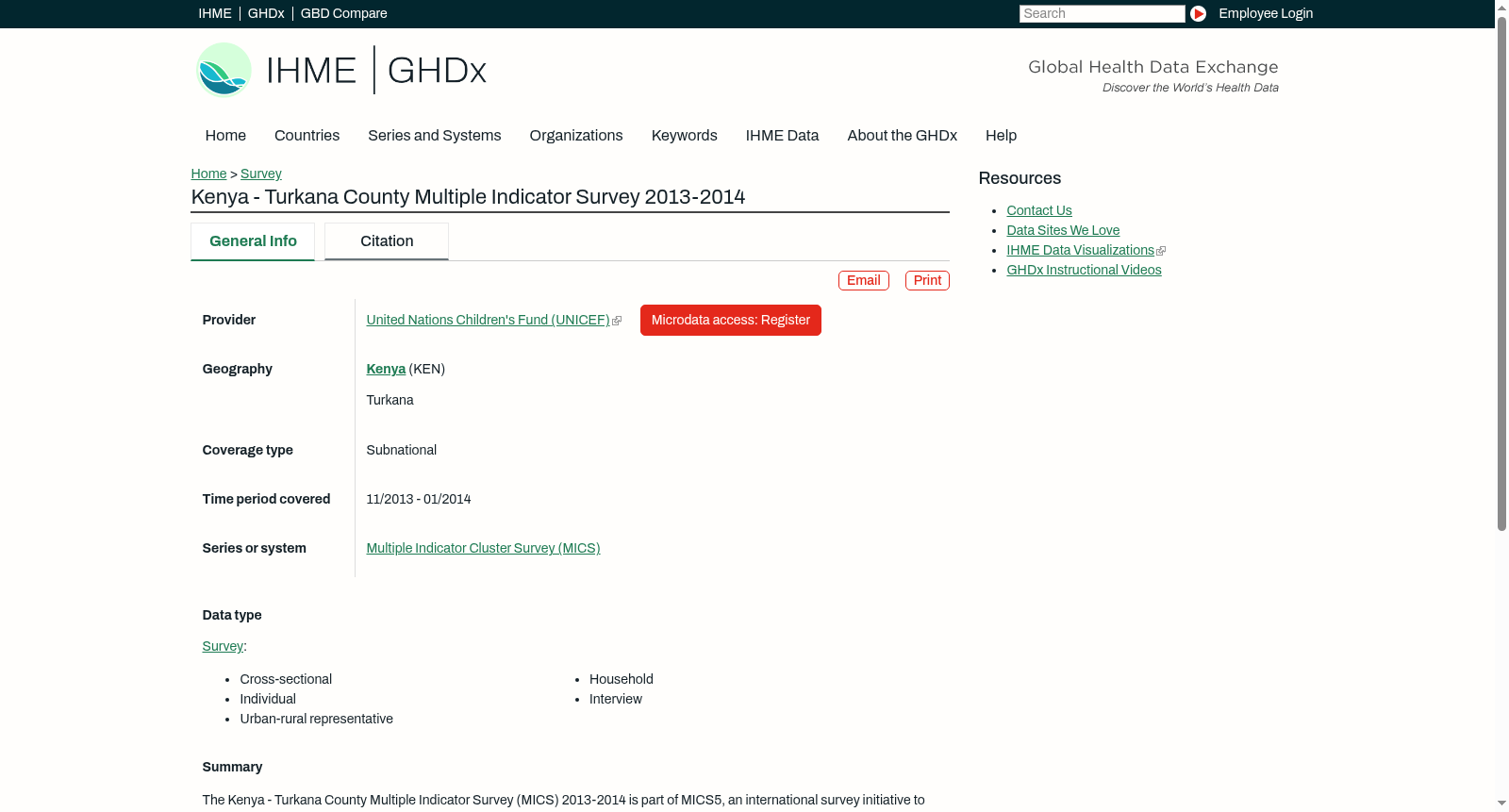The width and height of the screenshot is (1509, 812).
Task: Click the IHME leaf logo
Action: click(x=224, y=70)
